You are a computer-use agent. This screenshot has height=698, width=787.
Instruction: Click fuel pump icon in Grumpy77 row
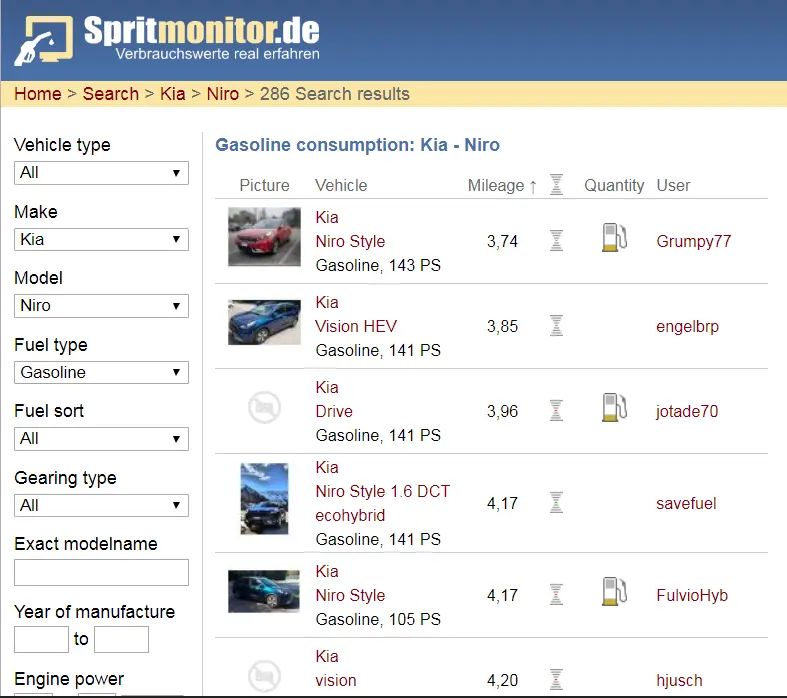(x=614, y=237)
